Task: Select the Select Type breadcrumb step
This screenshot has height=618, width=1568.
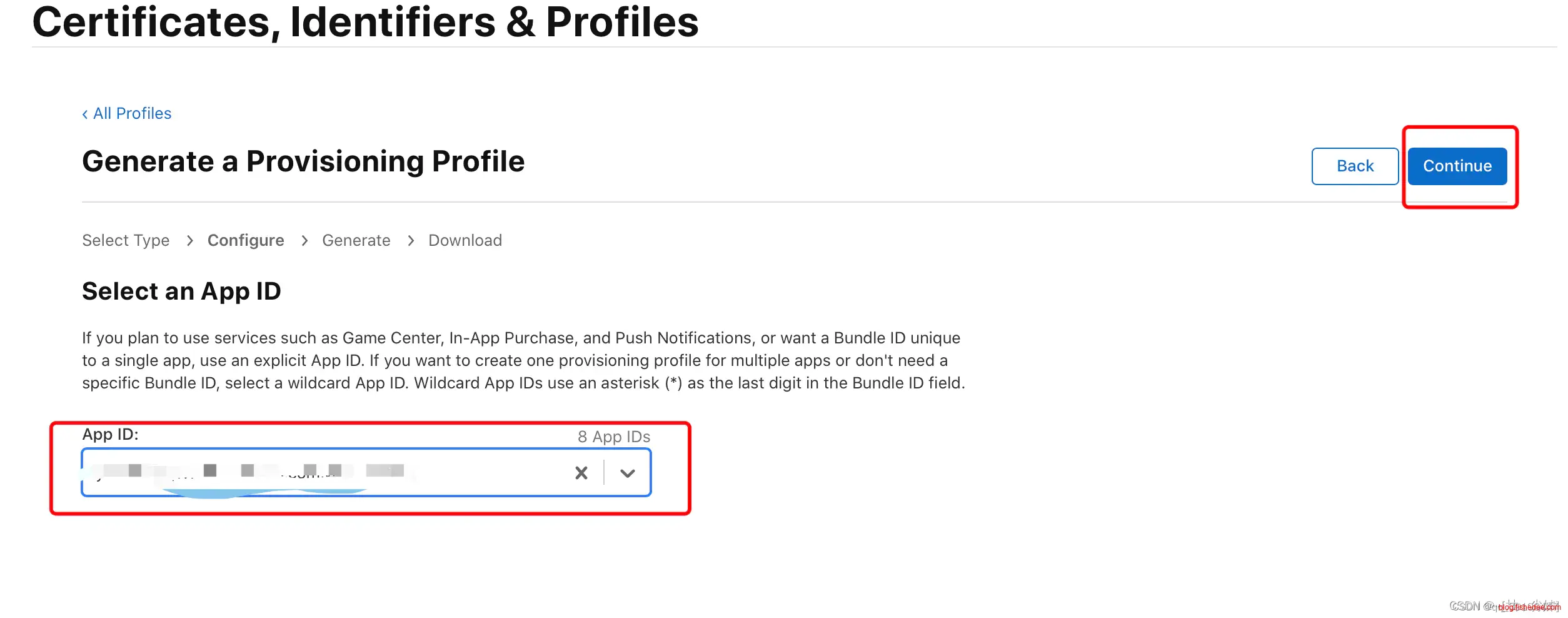Action: pyautogui.click(x=126, y=240)
